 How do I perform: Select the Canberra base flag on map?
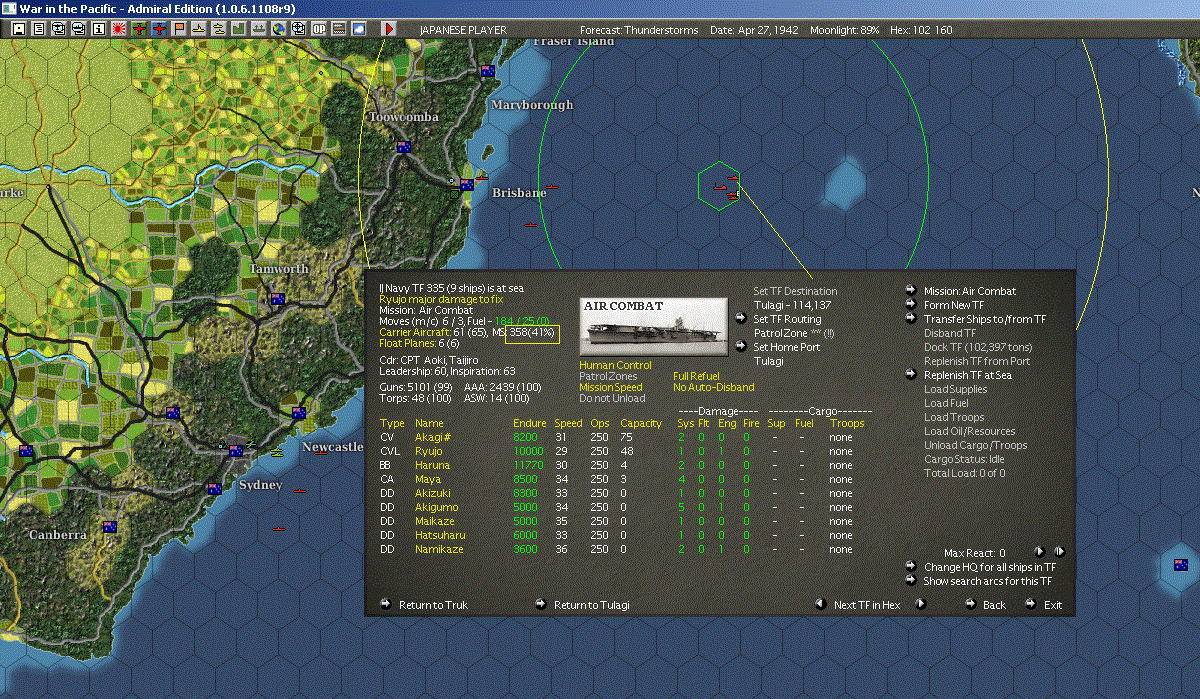[109, 527]
